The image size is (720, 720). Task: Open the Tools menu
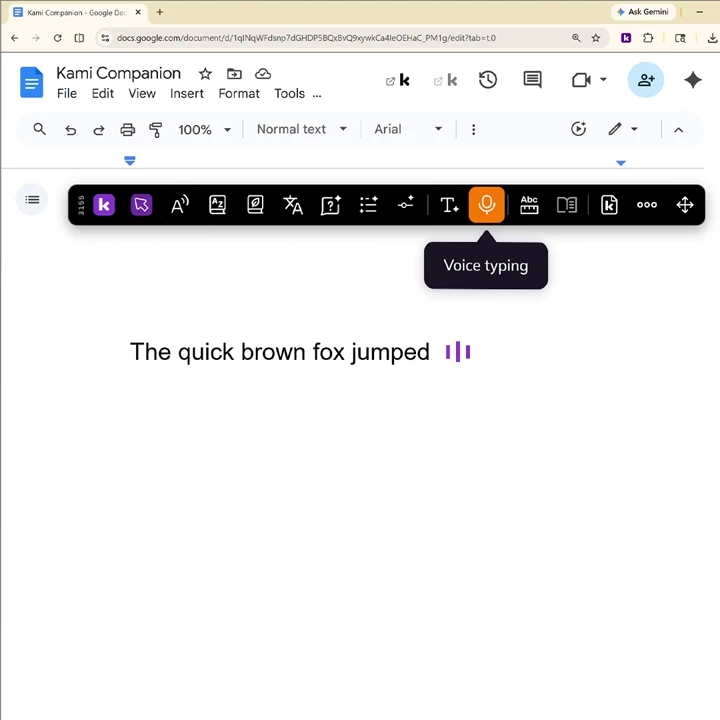[x=289, y=93]
